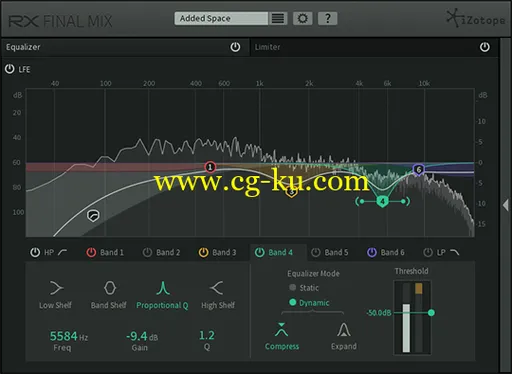Toggle Band 4 power button
512x374 pixels.
point(259,252)
